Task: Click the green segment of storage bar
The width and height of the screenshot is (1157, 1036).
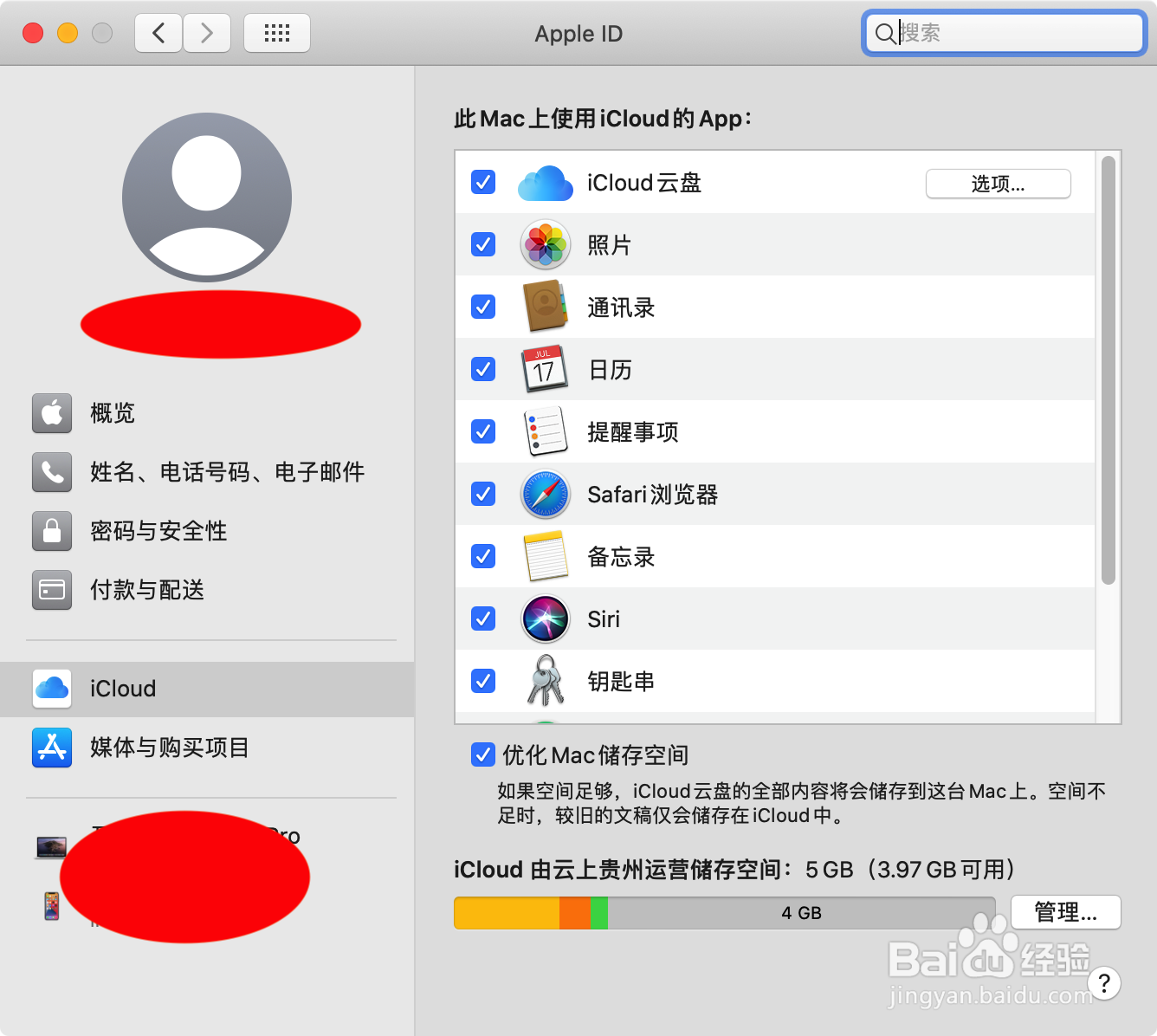Action: (x=599, y=913)
